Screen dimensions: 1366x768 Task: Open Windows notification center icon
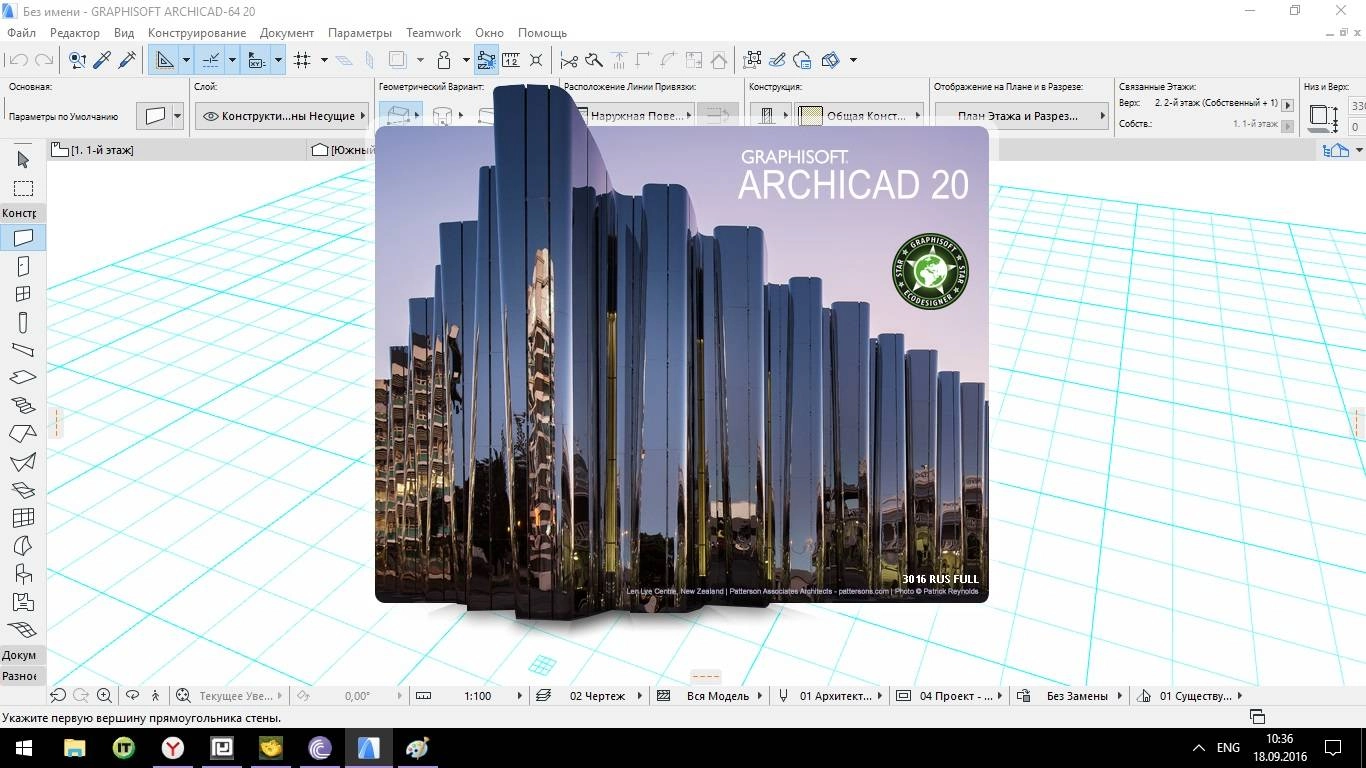tap(1333, 747)
